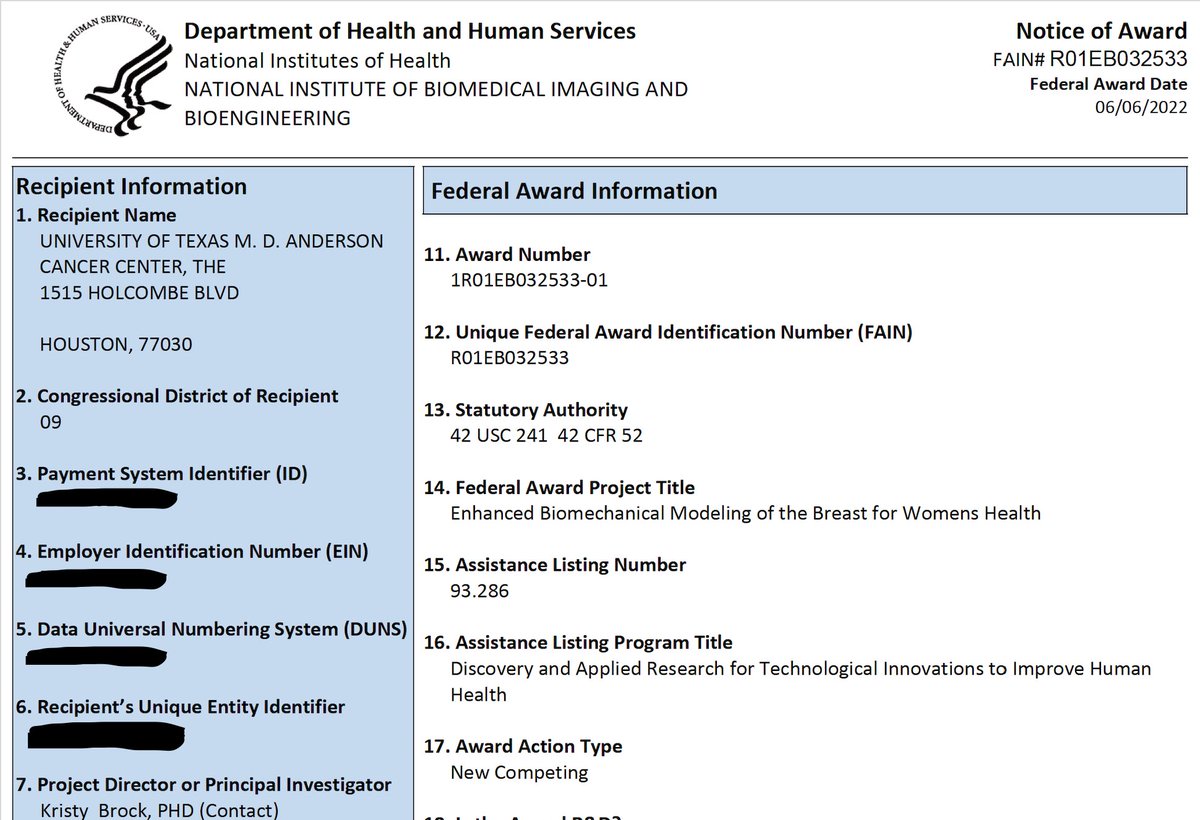
Task: Click the listing number '93.286'
Action: click(480, 591)
